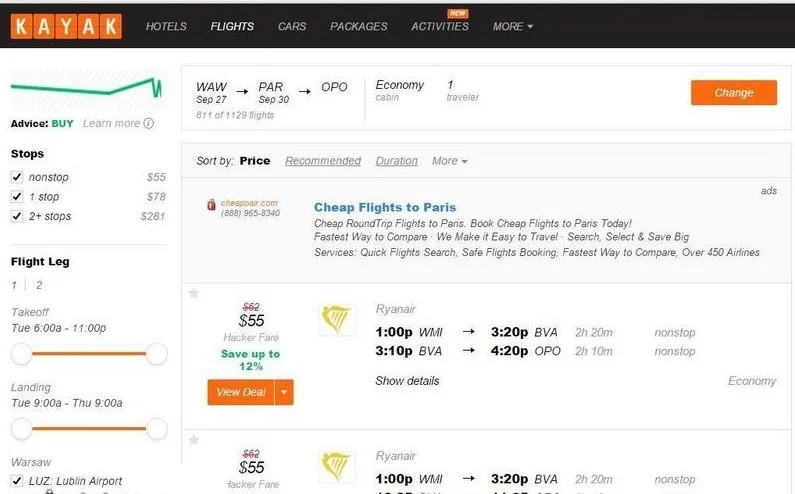Open the MORE navigation dropdown

tap(513, 26)
